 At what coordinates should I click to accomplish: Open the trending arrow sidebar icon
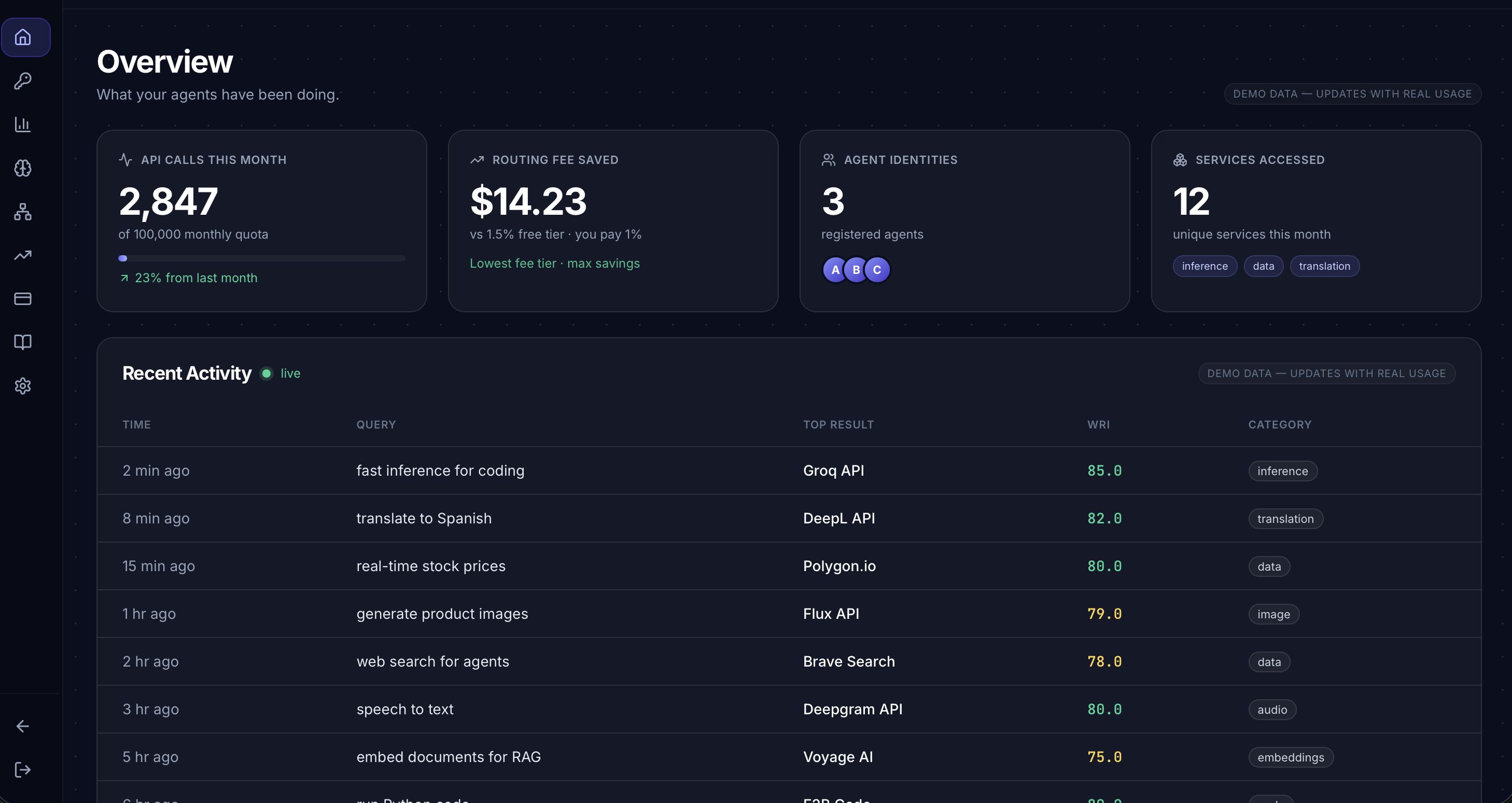point(23,255)
